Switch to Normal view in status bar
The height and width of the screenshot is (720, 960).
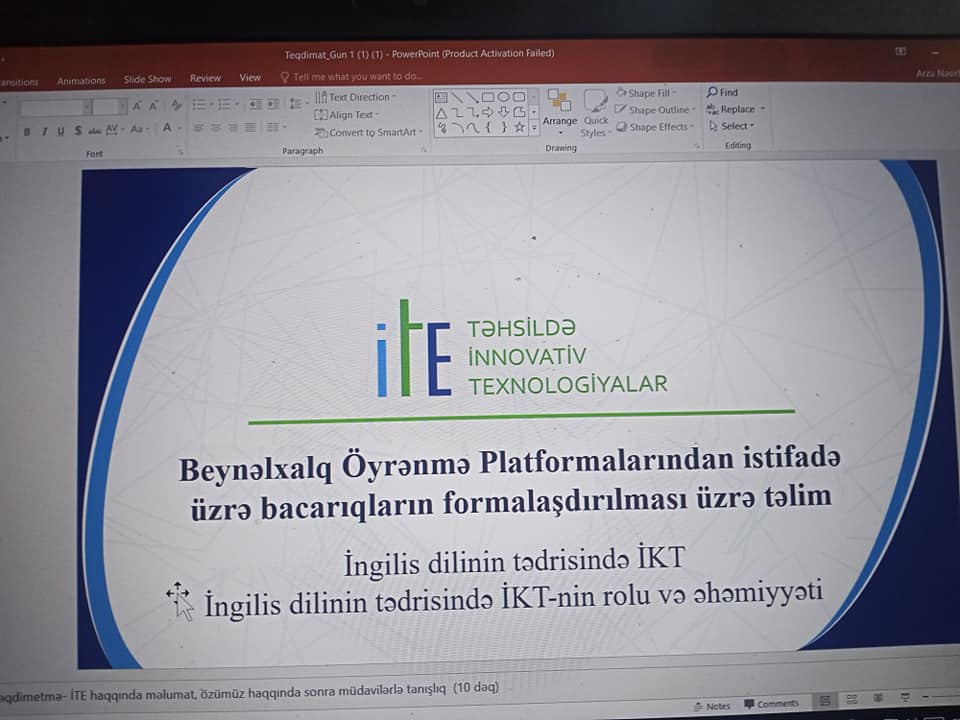point(825,700)
